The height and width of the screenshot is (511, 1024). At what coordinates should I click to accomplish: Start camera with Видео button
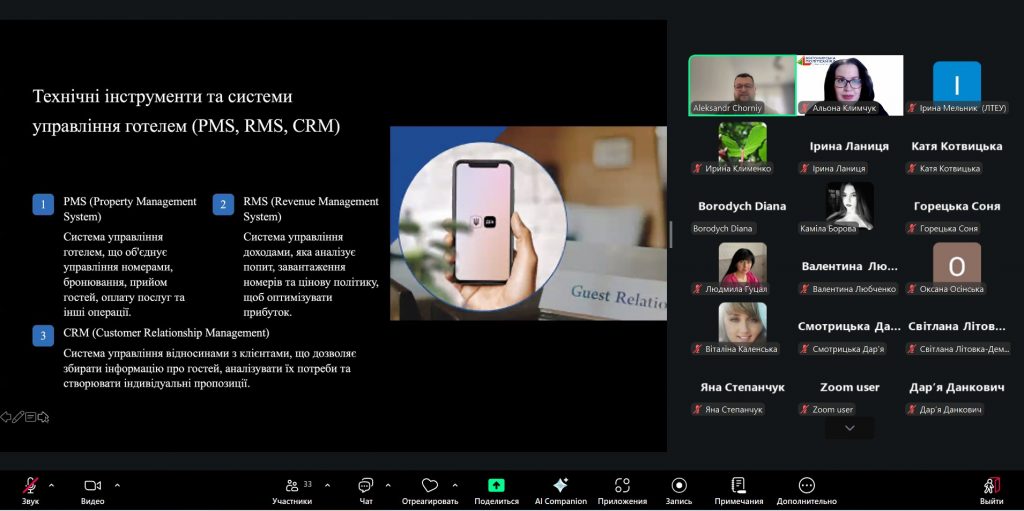coord(92,486)
